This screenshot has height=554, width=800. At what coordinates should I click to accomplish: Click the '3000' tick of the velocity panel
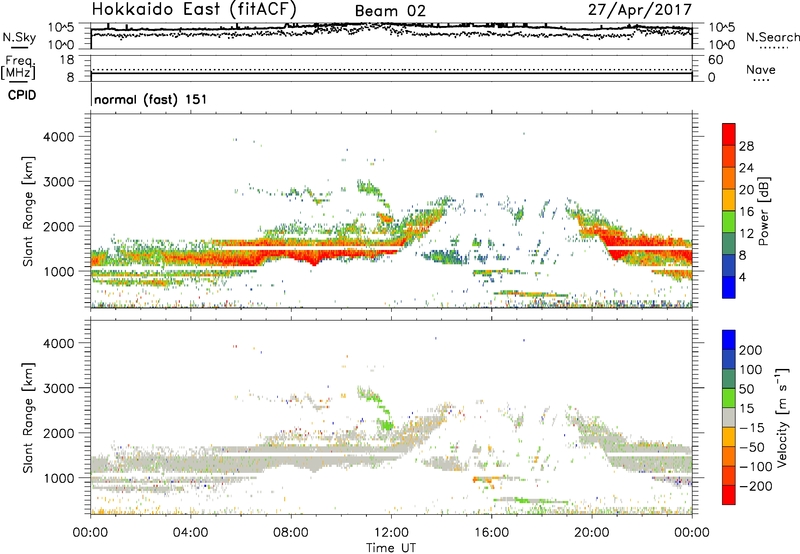tap(59, 388)
